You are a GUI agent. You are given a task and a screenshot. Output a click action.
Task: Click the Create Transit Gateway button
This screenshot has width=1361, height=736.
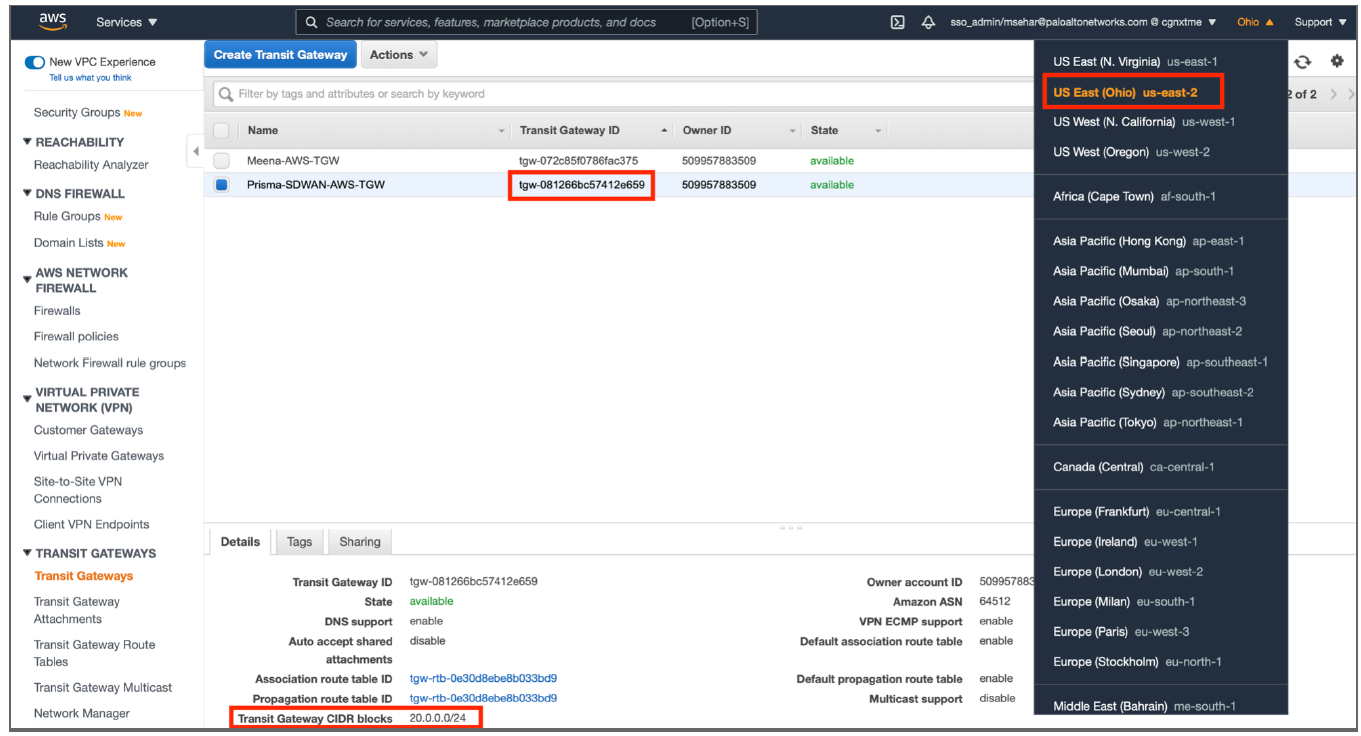coord(280,55)
